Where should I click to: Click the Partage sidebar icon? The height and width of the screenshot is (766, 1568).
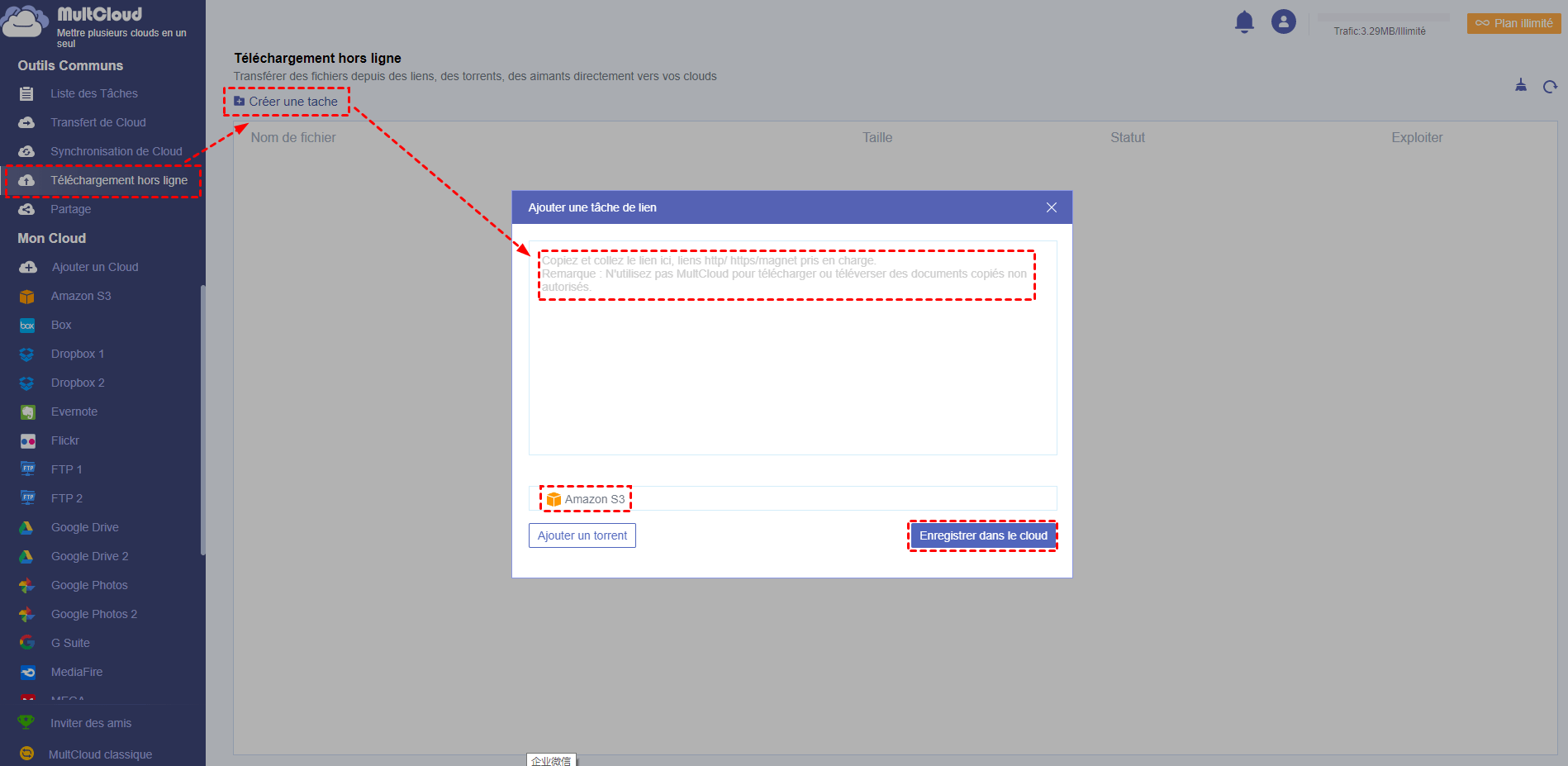click(x=26, y=209)
